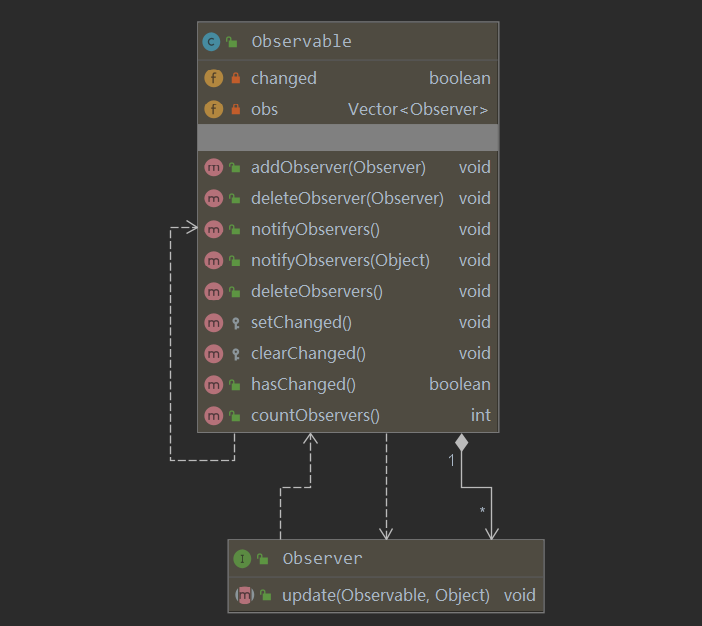This screenshot has width=702, height=626.
Task: Click the composition diamond under Observable
Action: [461, 441]
